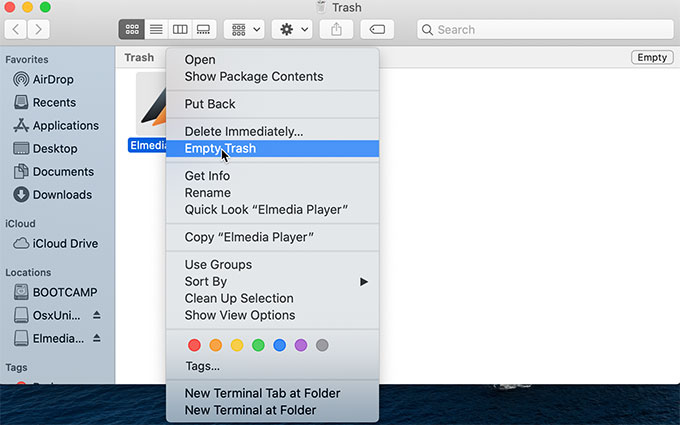
Task: Open iCloud Drive from sidebar
Action: [64, 243]
